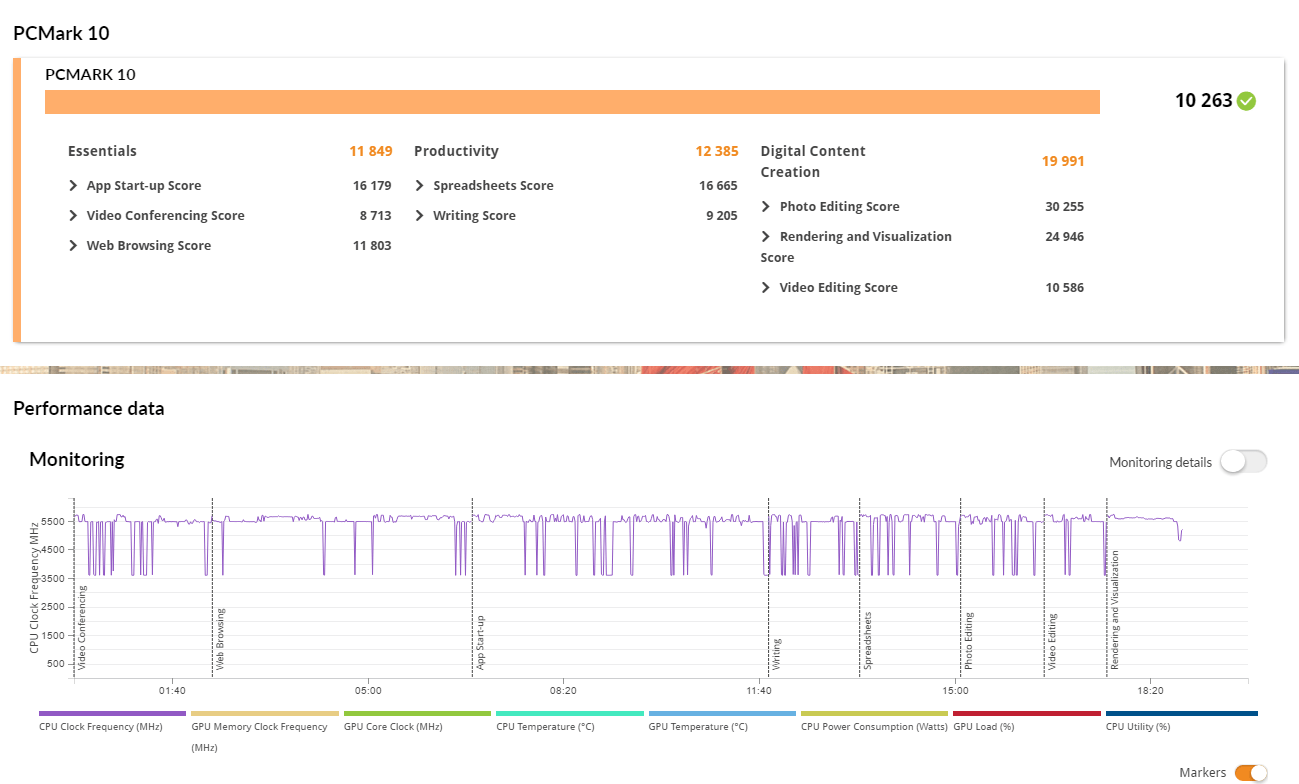Click the App Start-up timeline marker
Viewport: 1299px width, 784px height.
tap(481, 642)
